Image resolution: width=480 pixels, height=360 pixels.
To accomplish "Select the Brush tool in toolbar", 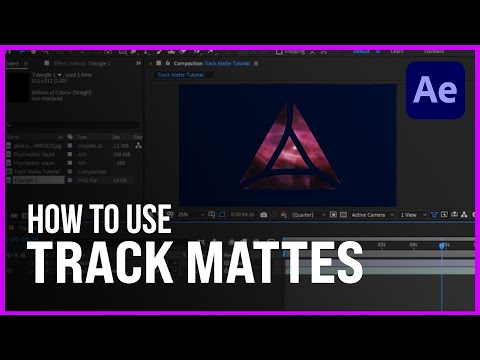I will (159, 52).
